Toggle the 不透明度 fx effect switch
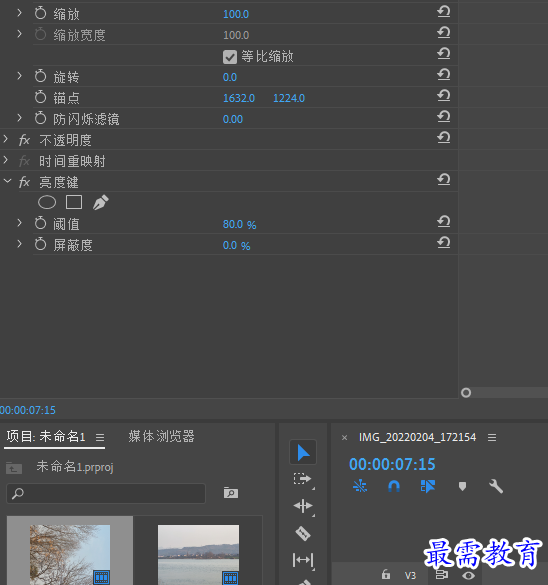 tap(24, 140)
